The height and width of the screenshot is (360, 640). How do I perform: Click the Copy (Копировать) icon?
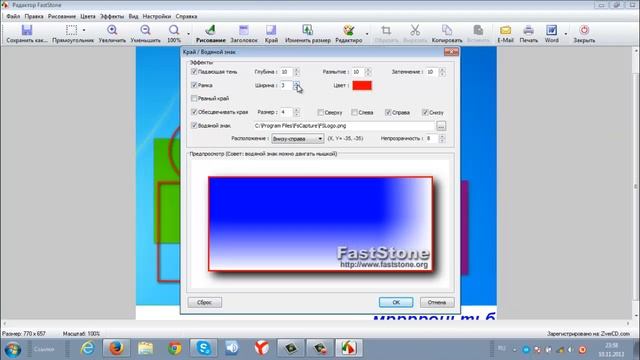(447, 30)
